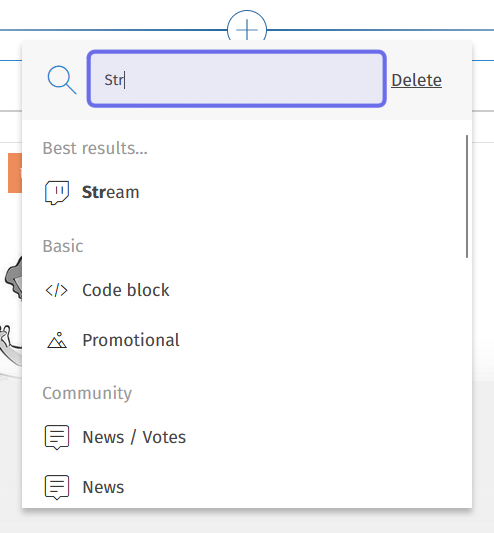Click the circular plus add-block icon

[247, 28]
